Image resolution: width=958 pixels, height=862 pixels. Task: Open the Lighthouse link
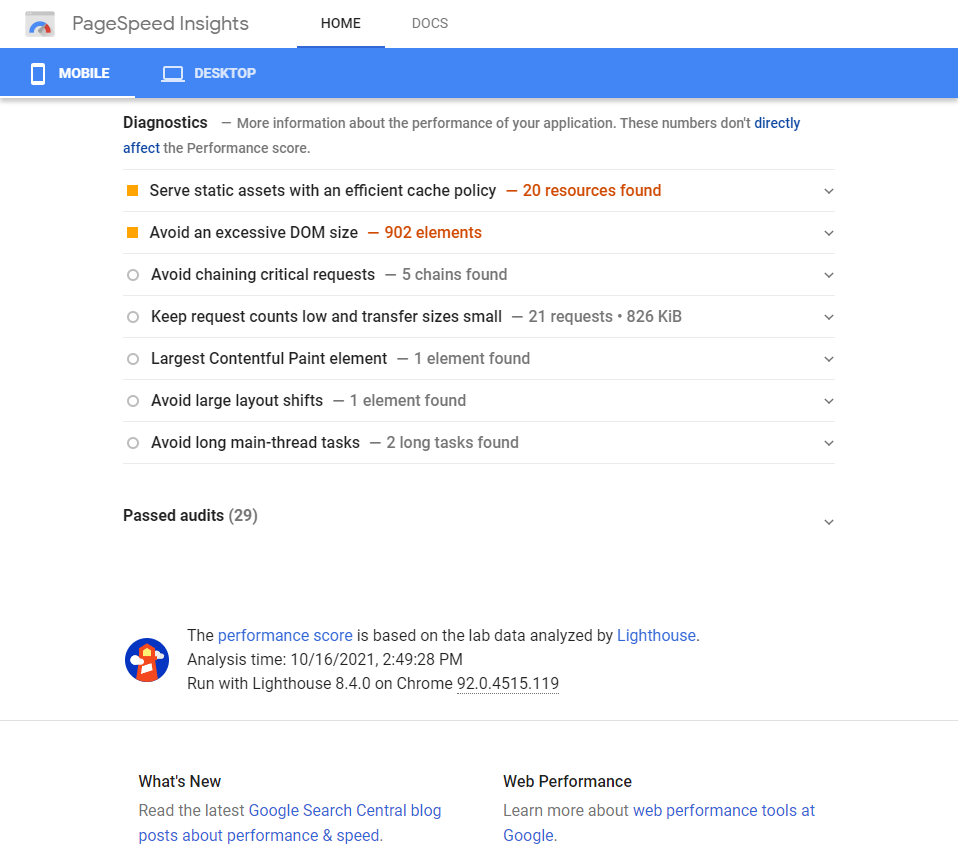point(656,635)
